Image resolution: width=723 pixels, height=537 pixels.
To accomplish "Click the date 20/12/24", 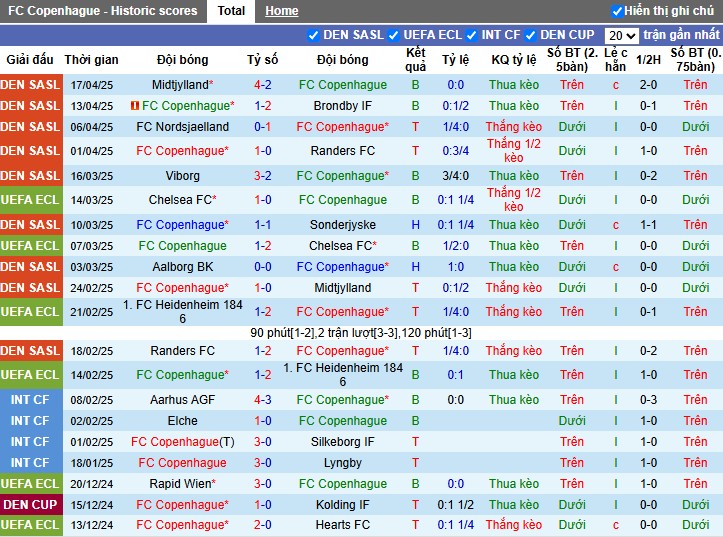I will click(x=91, y=484).
